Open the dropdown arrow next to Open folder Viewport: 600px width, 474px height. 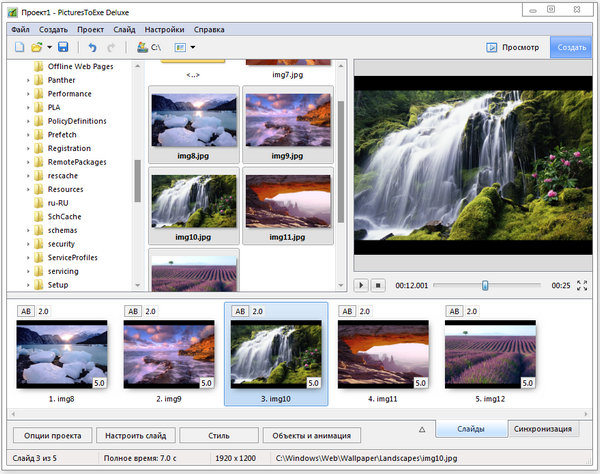50,47
